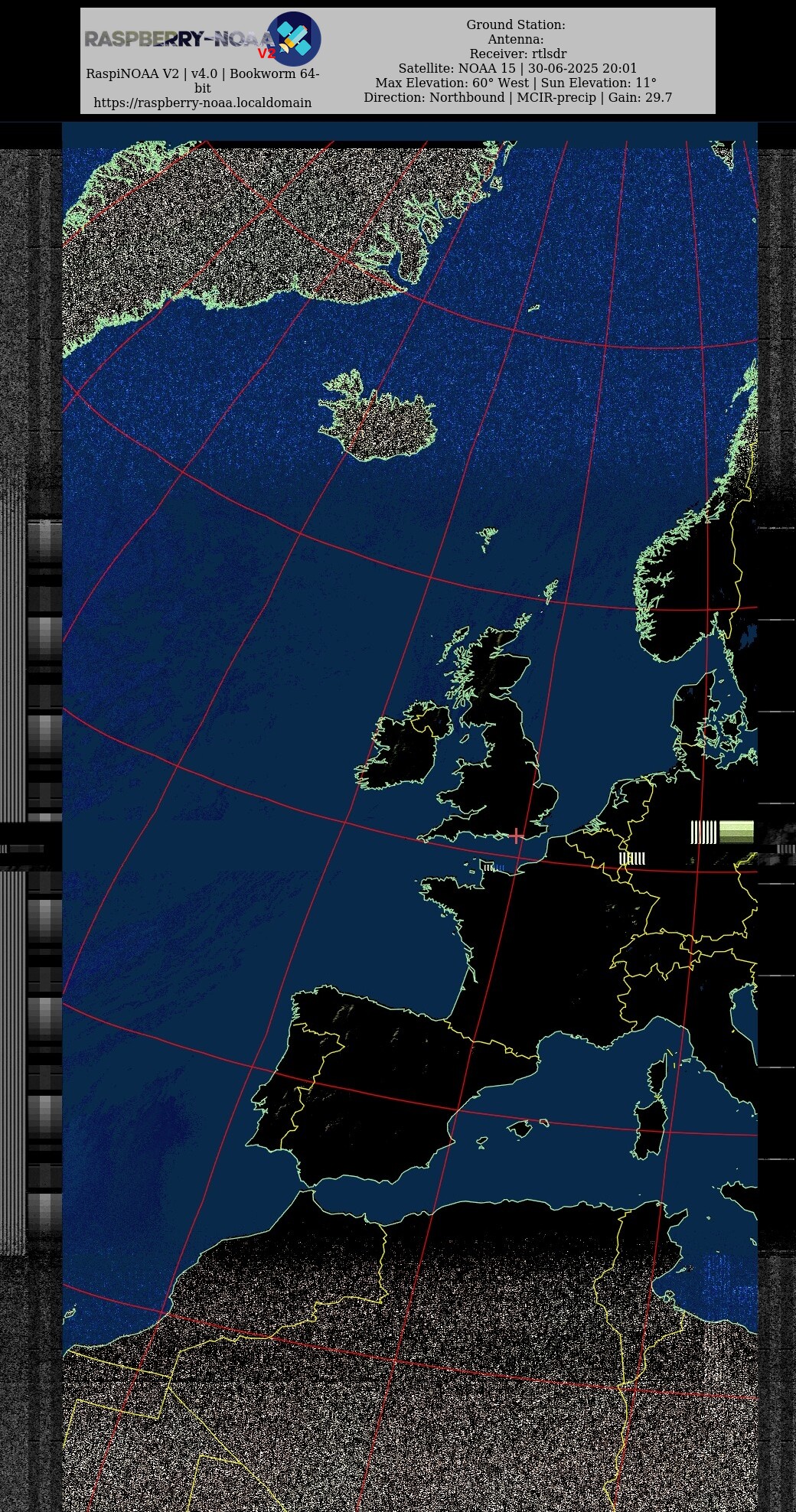This screenshot has width=796, height=1512.
Task: Click the 'Max Elevation: 60° West | Sun Elevation: 11°' line
Action: (x=516, y=83)
